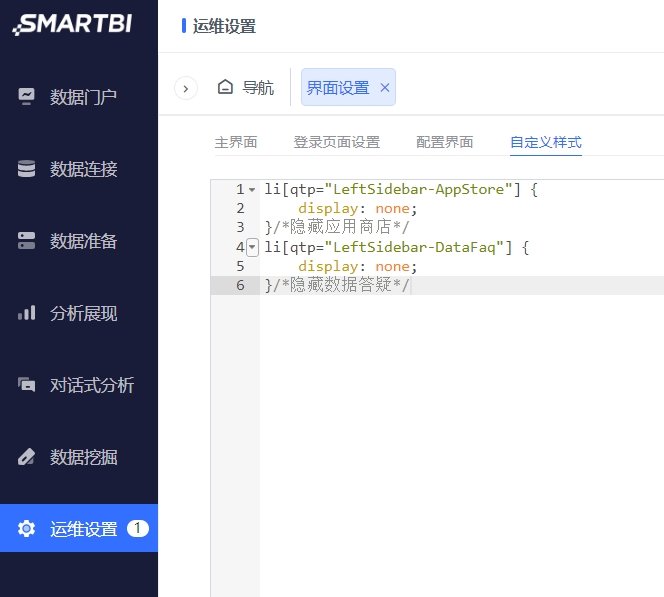664x597 pixels.
Task: Click the 运维设置 page heading
Action: point(224,26)
